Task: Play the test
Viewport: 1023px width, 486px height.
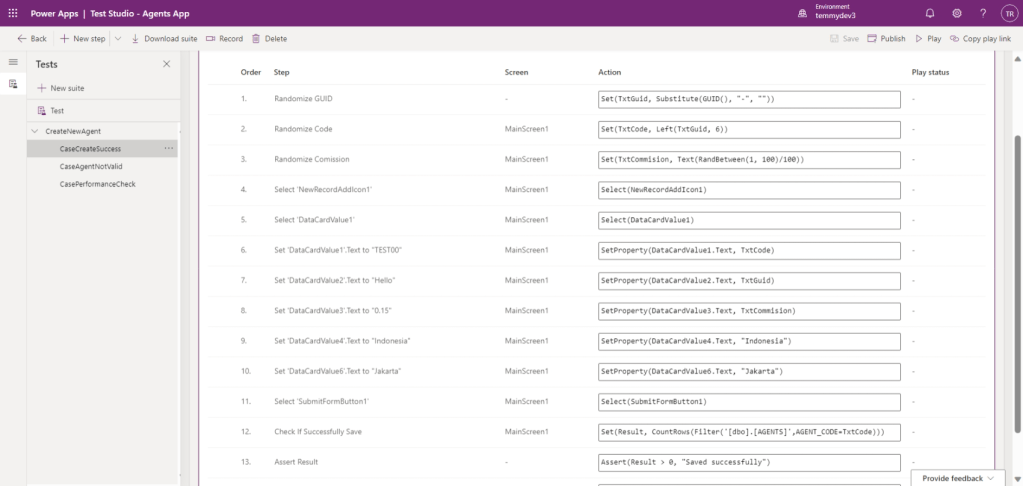Action: (x=928, y=38)
